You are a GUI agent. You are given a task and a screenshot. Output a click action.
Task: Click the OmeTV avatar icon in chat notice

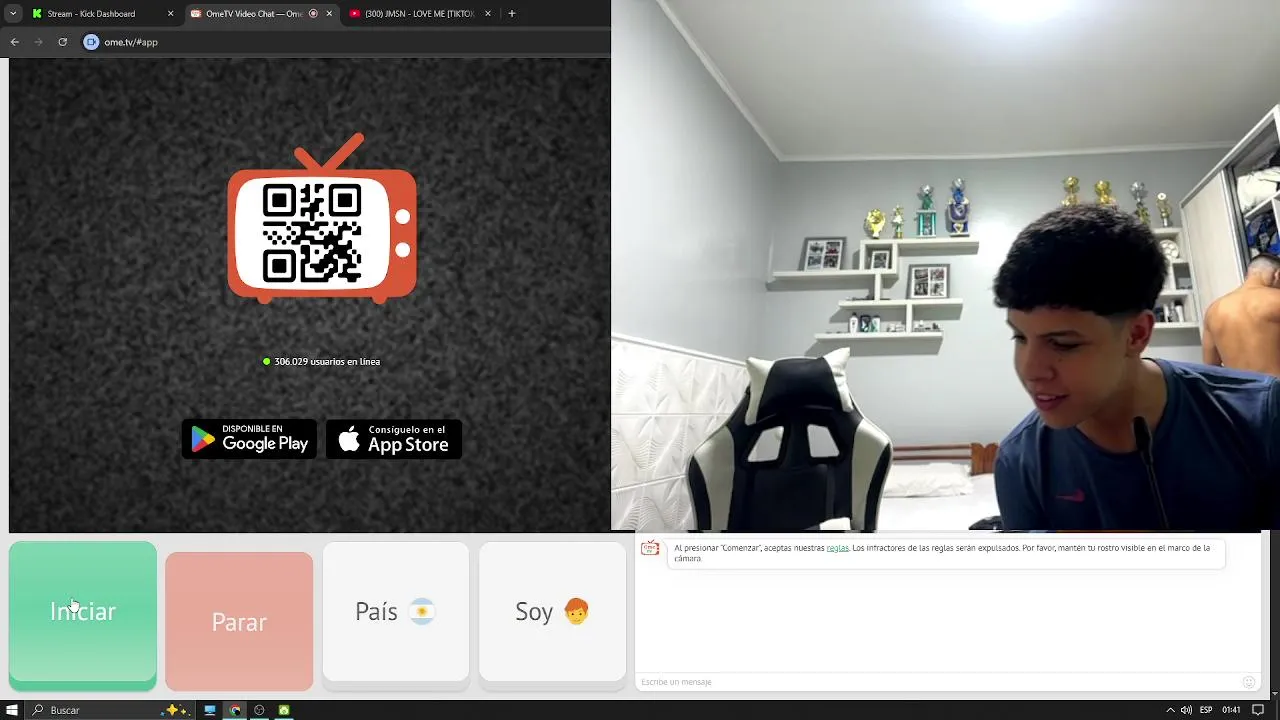(x=650, y=549)
